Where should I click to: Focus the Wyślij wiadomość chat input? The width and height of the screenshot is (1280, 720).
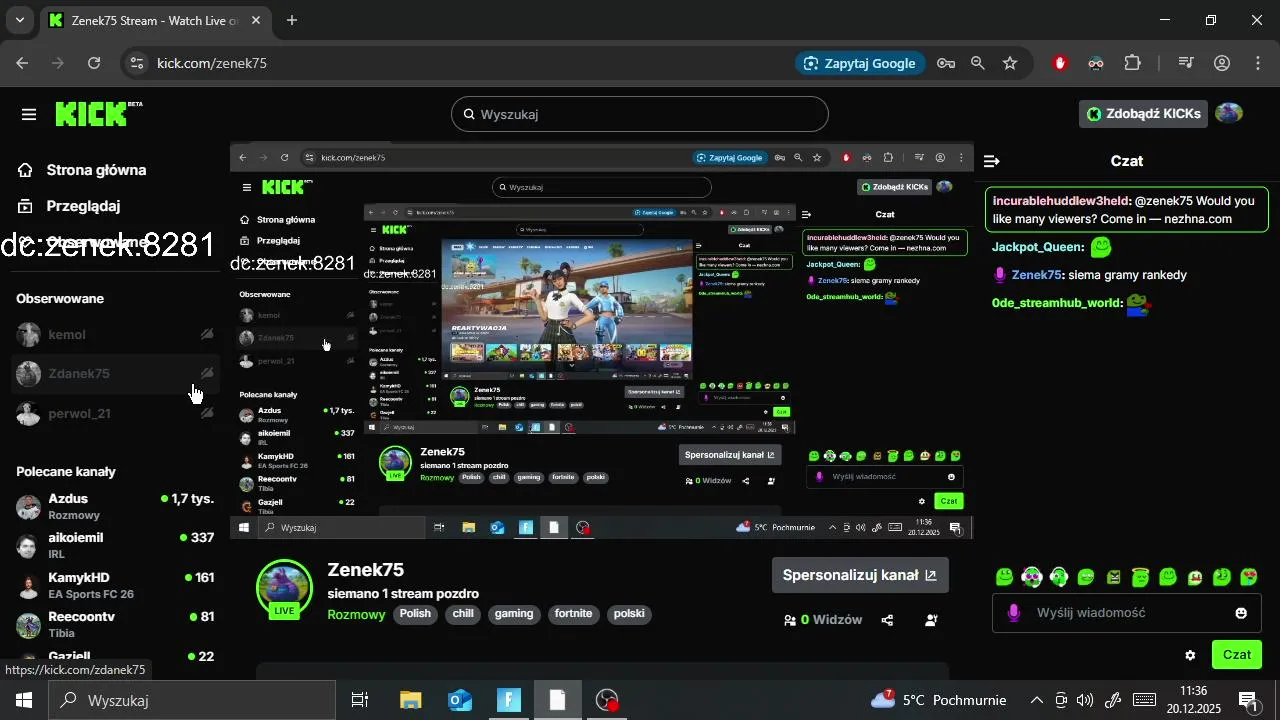point(1128,613)
